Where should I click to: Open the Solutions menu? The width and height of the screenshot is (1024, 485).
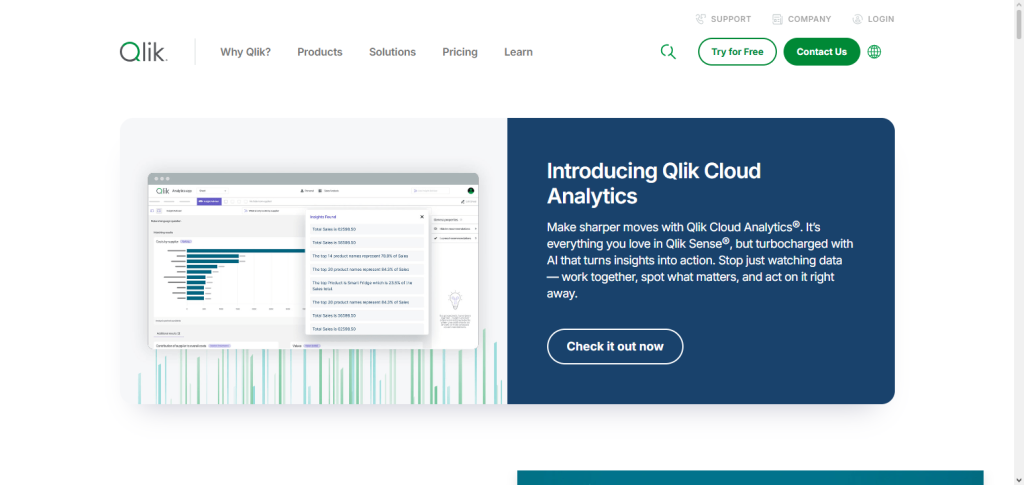click(x=392, y=52)
